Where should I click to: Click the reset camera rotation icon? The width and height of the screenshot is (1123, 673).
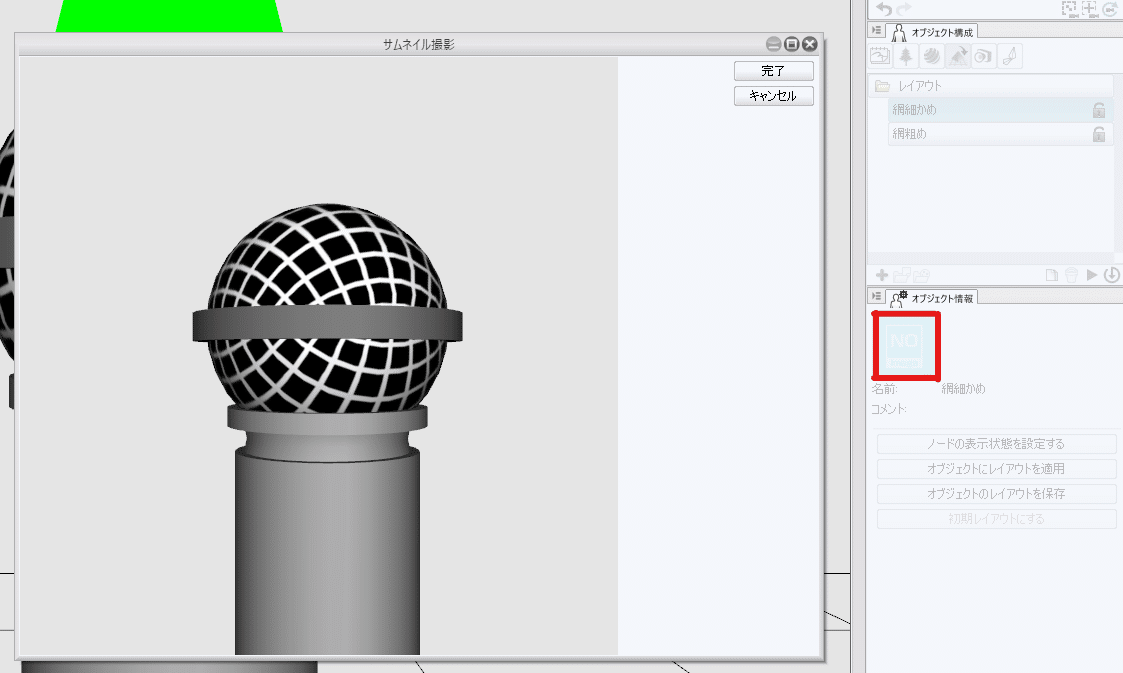(1109, 9)
